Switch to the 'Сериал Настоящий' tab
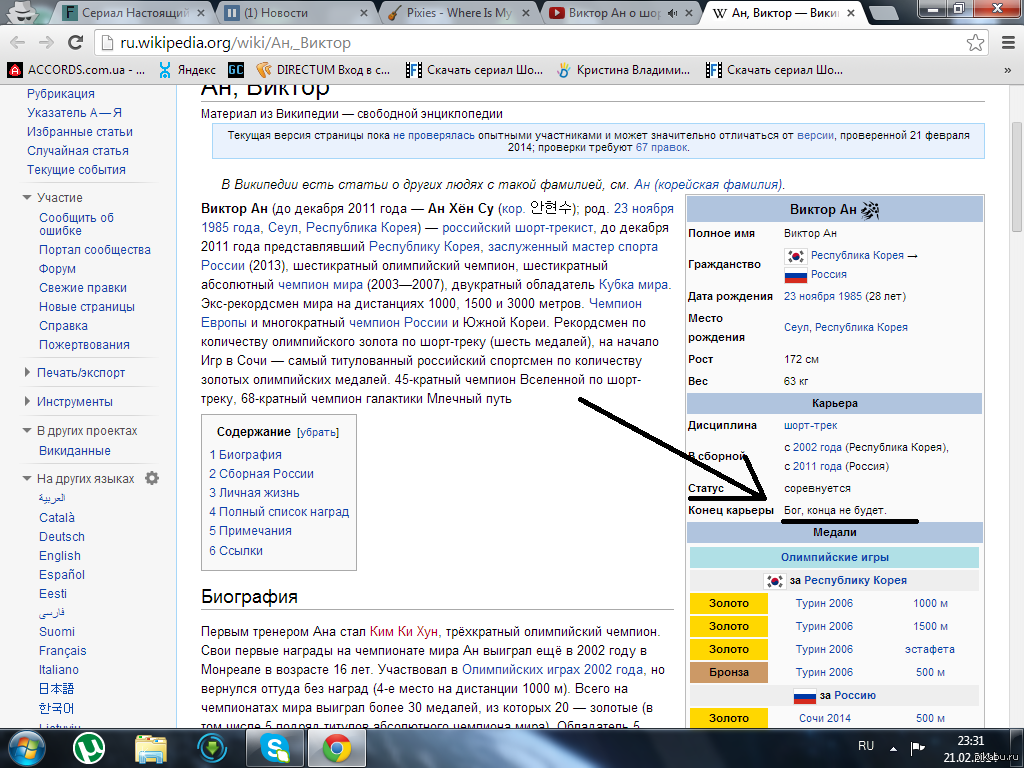Screen dimensions: 1024x768 tap(134, 13)
